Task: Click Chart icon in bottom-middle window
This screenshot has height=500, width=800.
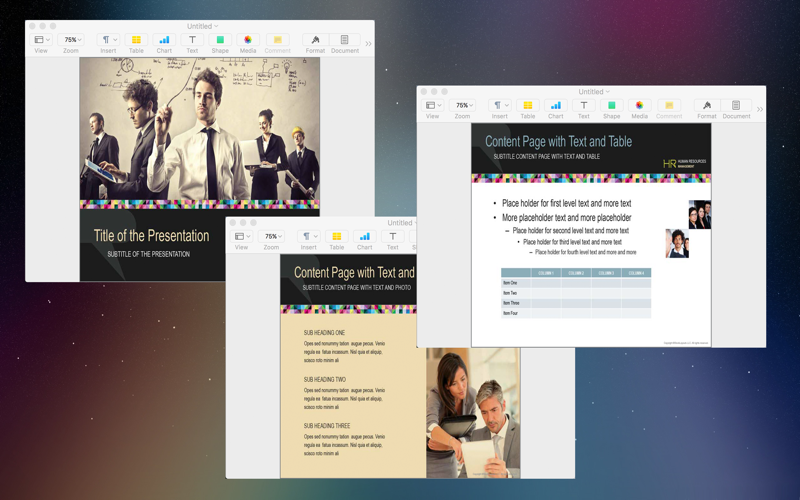Action: coord(364,236)
